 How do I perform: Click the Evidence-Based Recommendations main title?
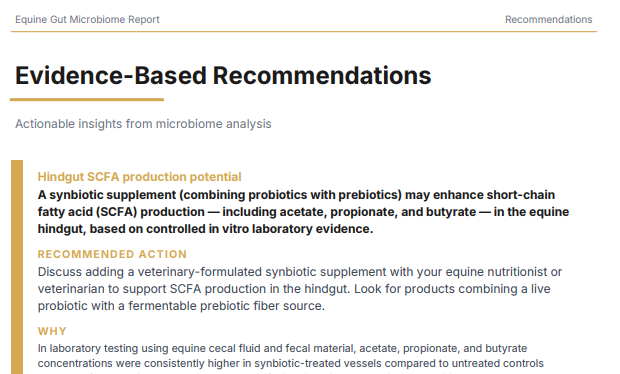[x=223, y=76]
